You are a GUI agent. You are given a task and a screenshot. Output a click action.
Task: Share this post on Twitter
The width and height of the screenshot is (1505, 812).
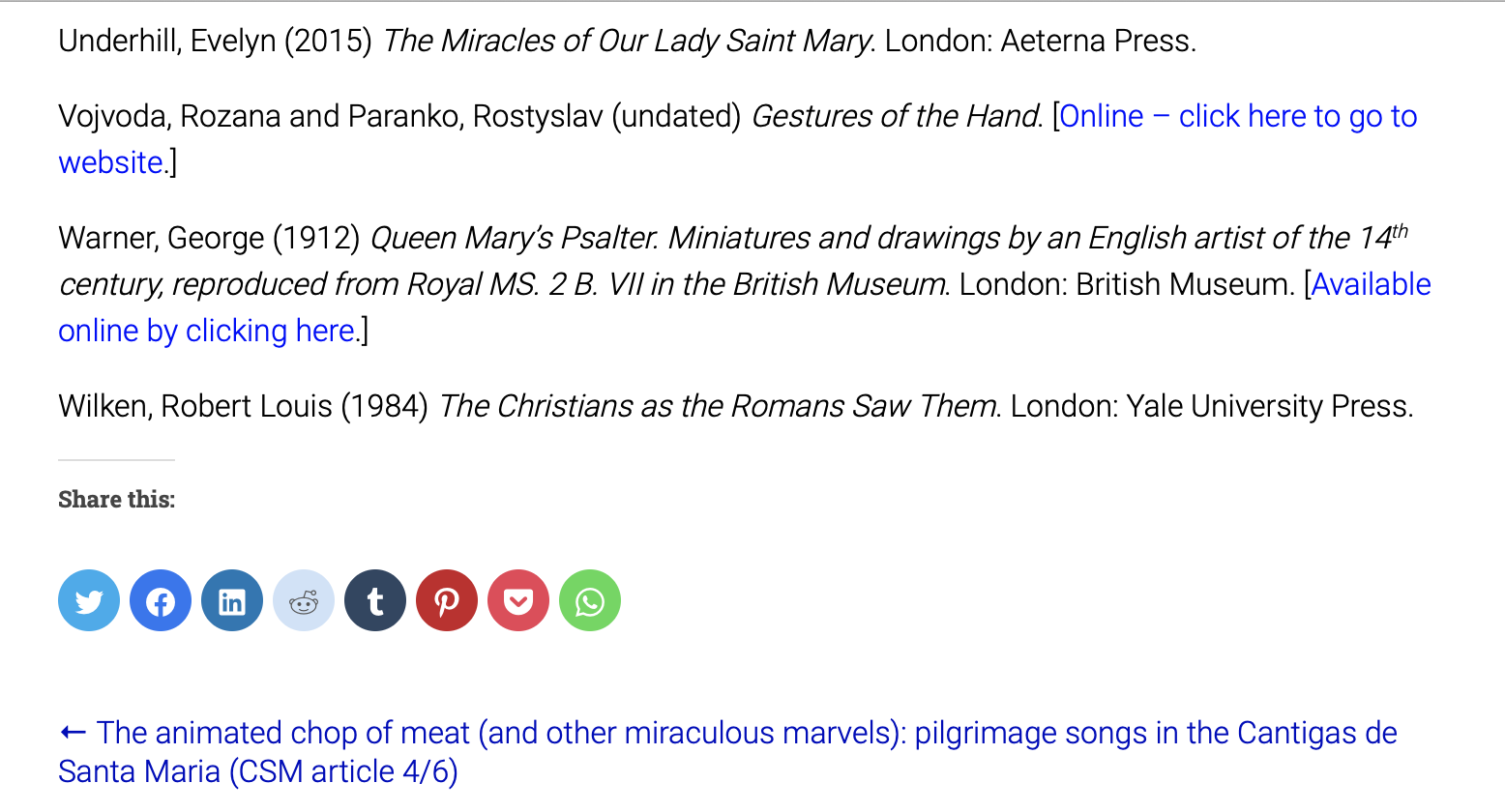89,600
